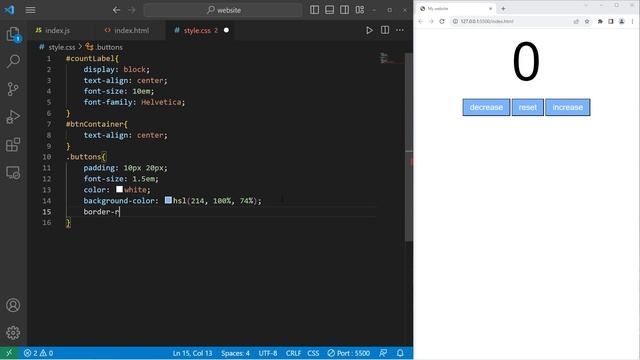640x360 pixels.
Task: Open the Accounts menu icon
Action: [x=13, y=305]
